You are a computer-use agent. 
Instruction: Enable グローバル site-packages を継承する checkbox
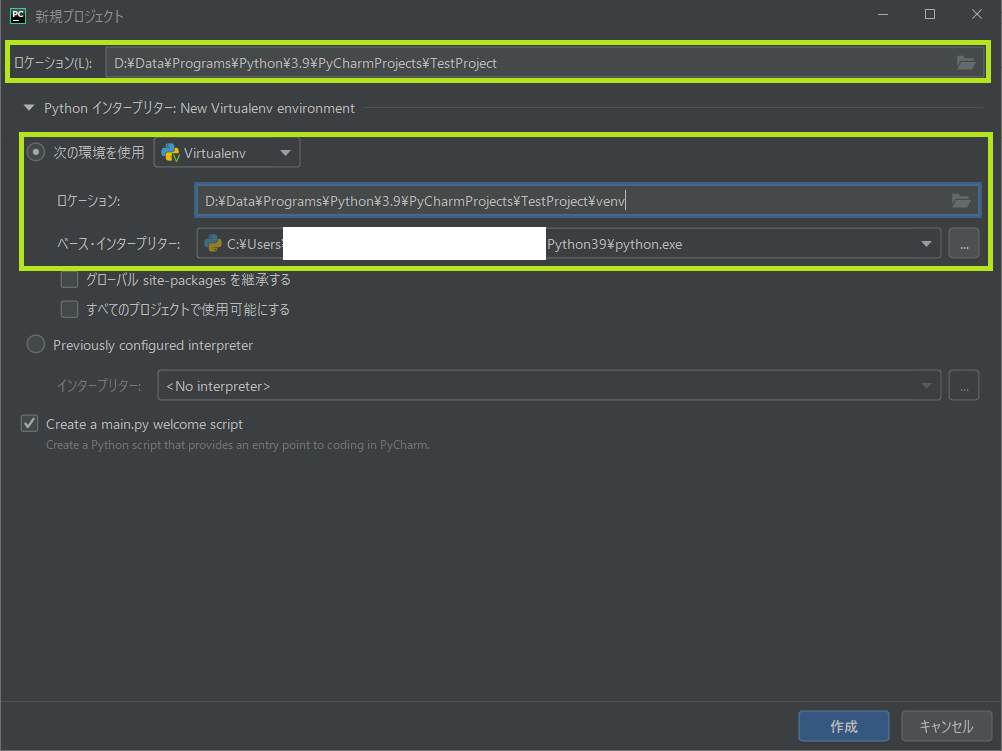point(69,280)
